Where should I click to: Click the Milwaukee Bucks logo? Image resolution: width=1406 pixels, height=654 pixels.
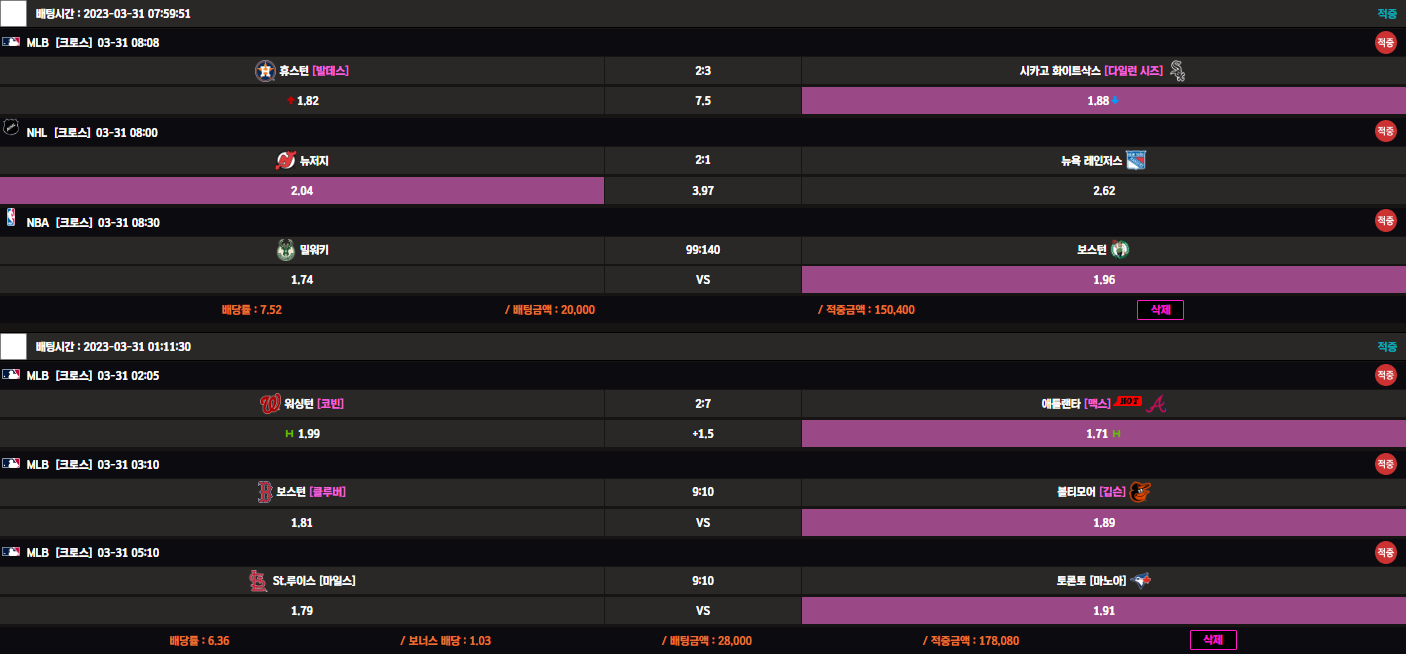point(285,250)
